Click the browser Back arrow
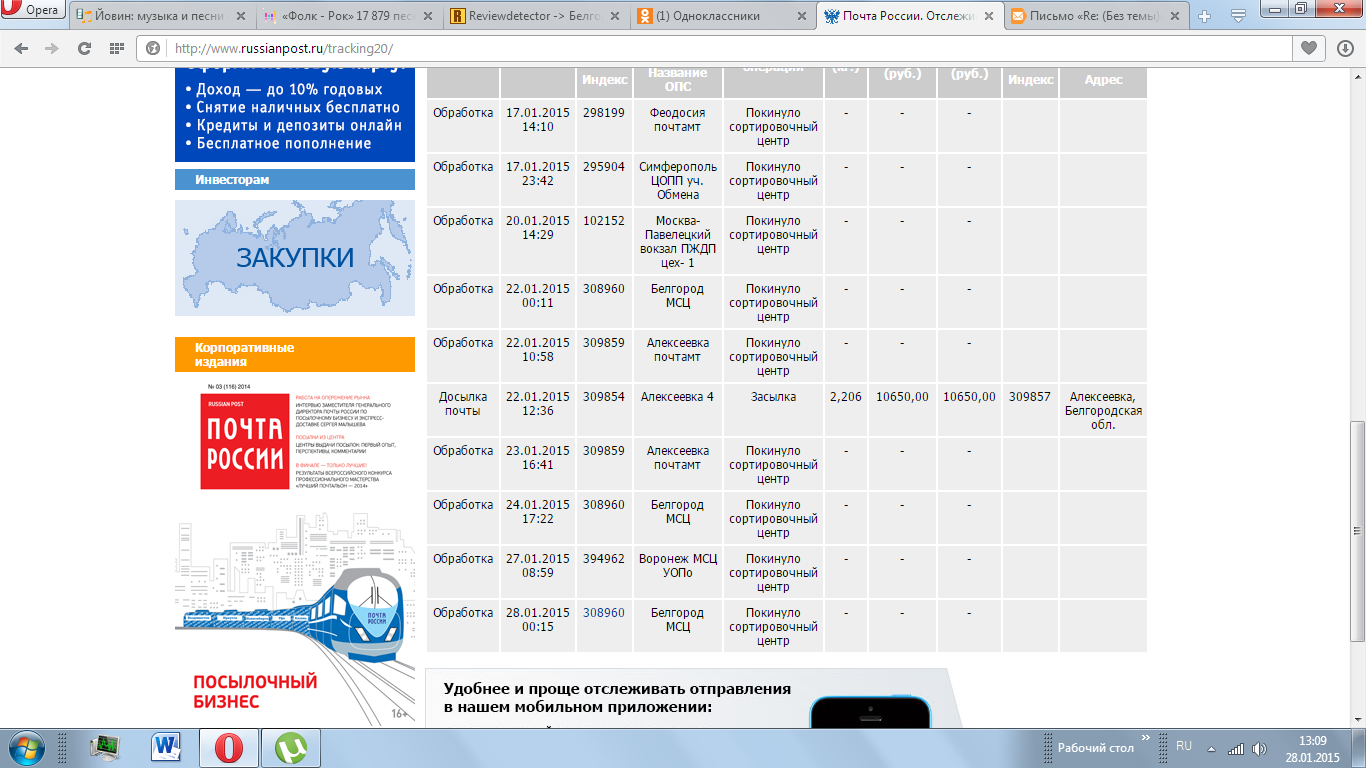The width and height of the screenshot is (1366, 768). (x=22, y=48)
